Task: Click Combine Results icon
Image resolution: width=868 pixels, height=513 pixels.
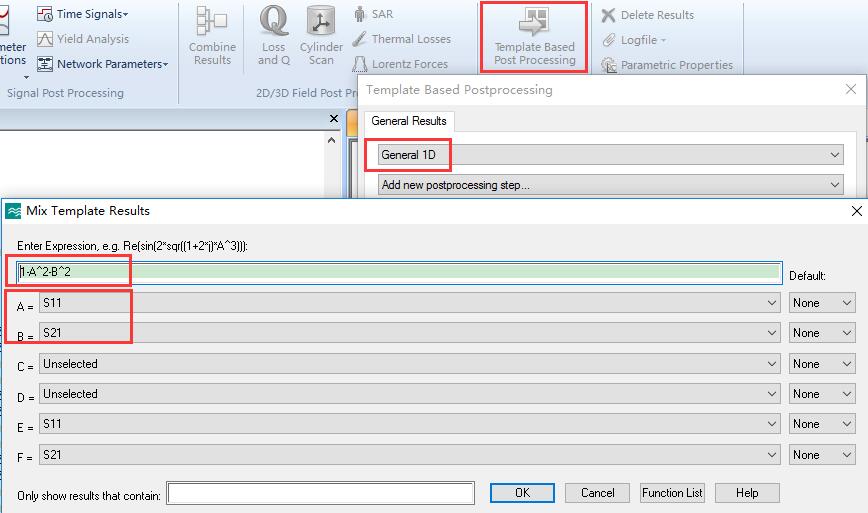Action: tap(212, 37)
